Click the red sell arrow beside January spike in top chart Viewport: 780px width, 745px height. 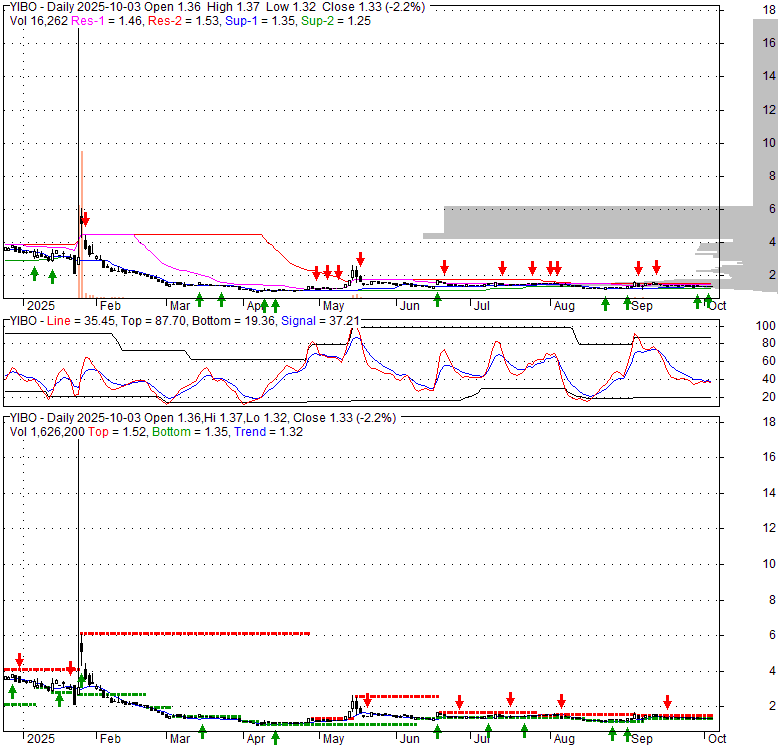(x=86, y=219)
